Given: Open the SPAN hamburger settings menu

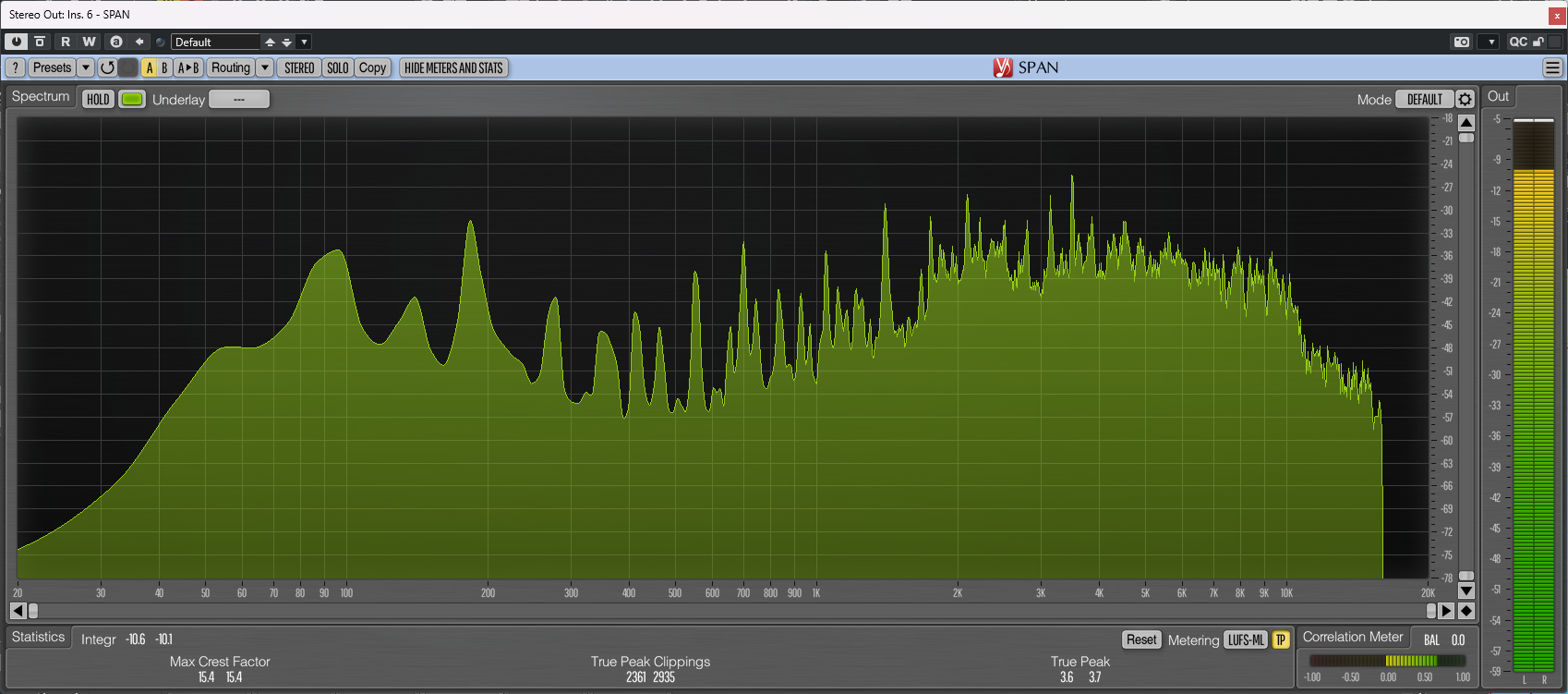Looking at the screenshot, I should click(1553, 67).
